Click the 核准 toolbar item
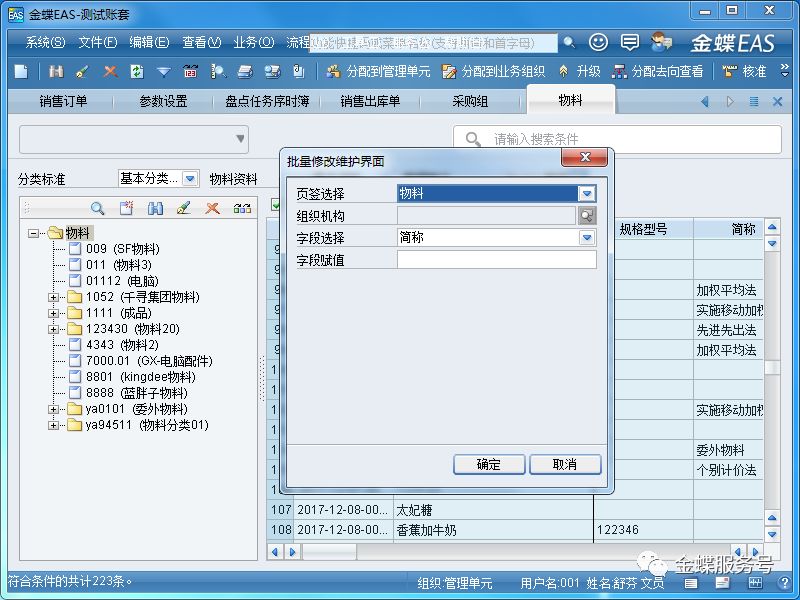Image resolution: width=800 pixels, height=600 pixels. tap(745, 71)
